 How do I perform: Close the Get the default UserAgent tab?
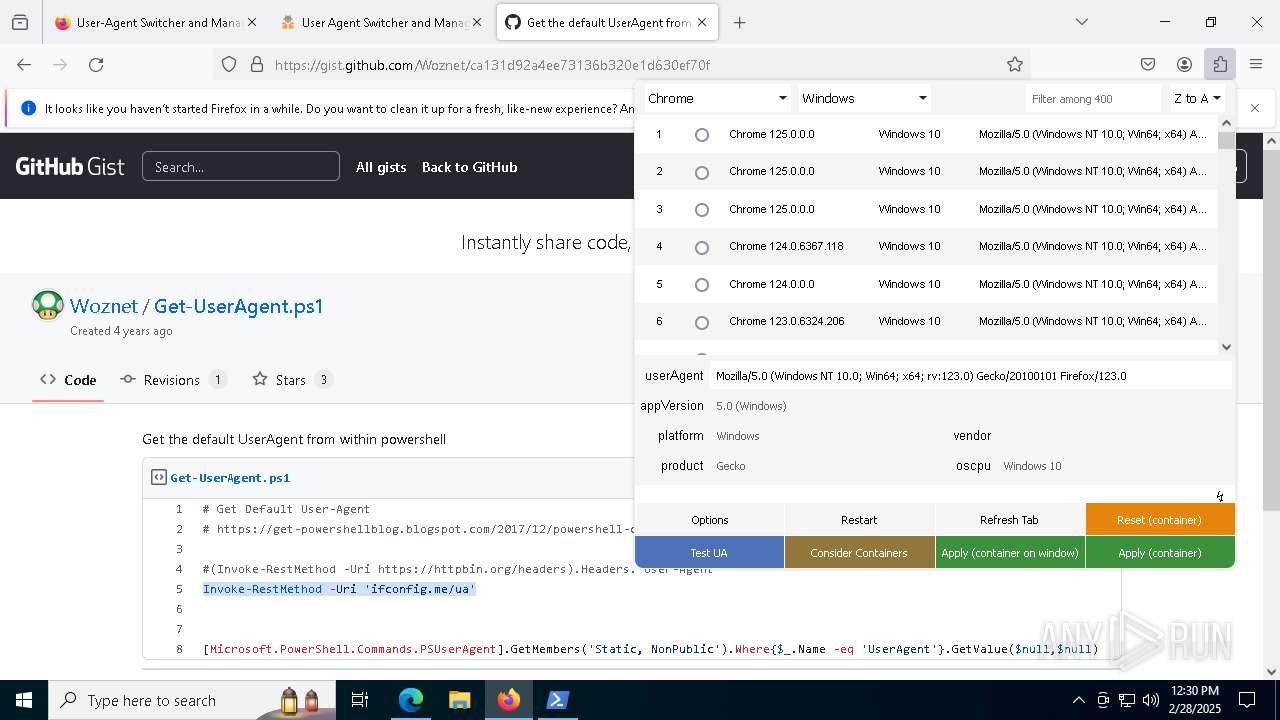[703, 22]
